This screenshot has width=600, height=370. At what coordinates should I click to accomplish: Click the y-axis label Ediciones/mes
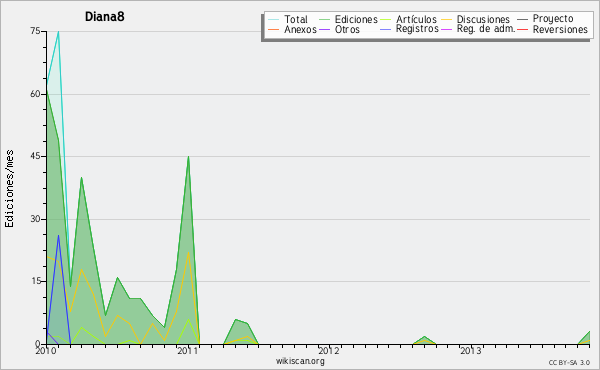(x=9, y=189)
